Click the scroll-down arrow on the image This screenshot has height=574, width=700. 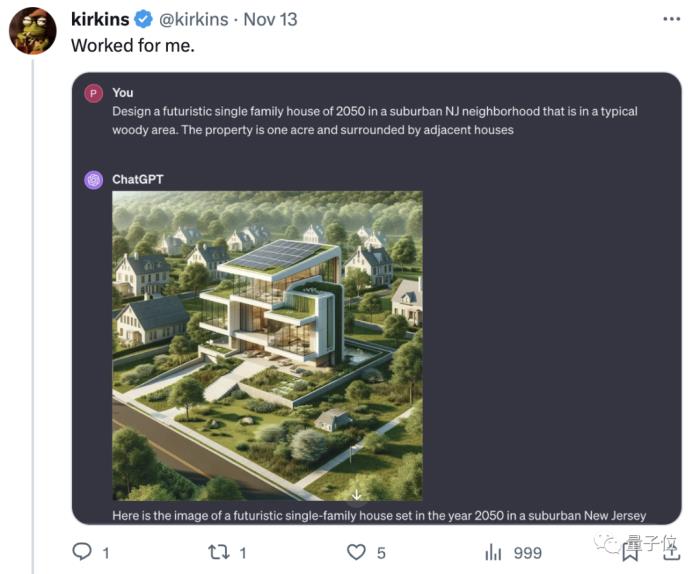356,495
